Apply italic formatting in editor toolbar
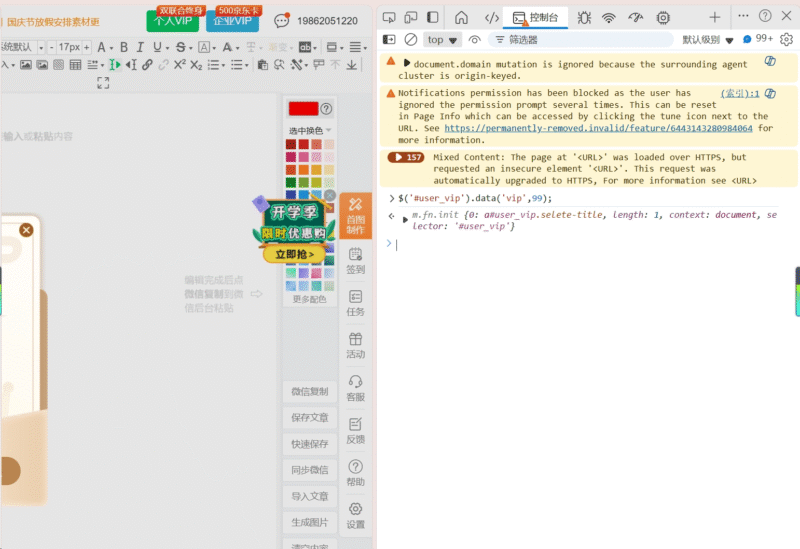 [139, 47]
